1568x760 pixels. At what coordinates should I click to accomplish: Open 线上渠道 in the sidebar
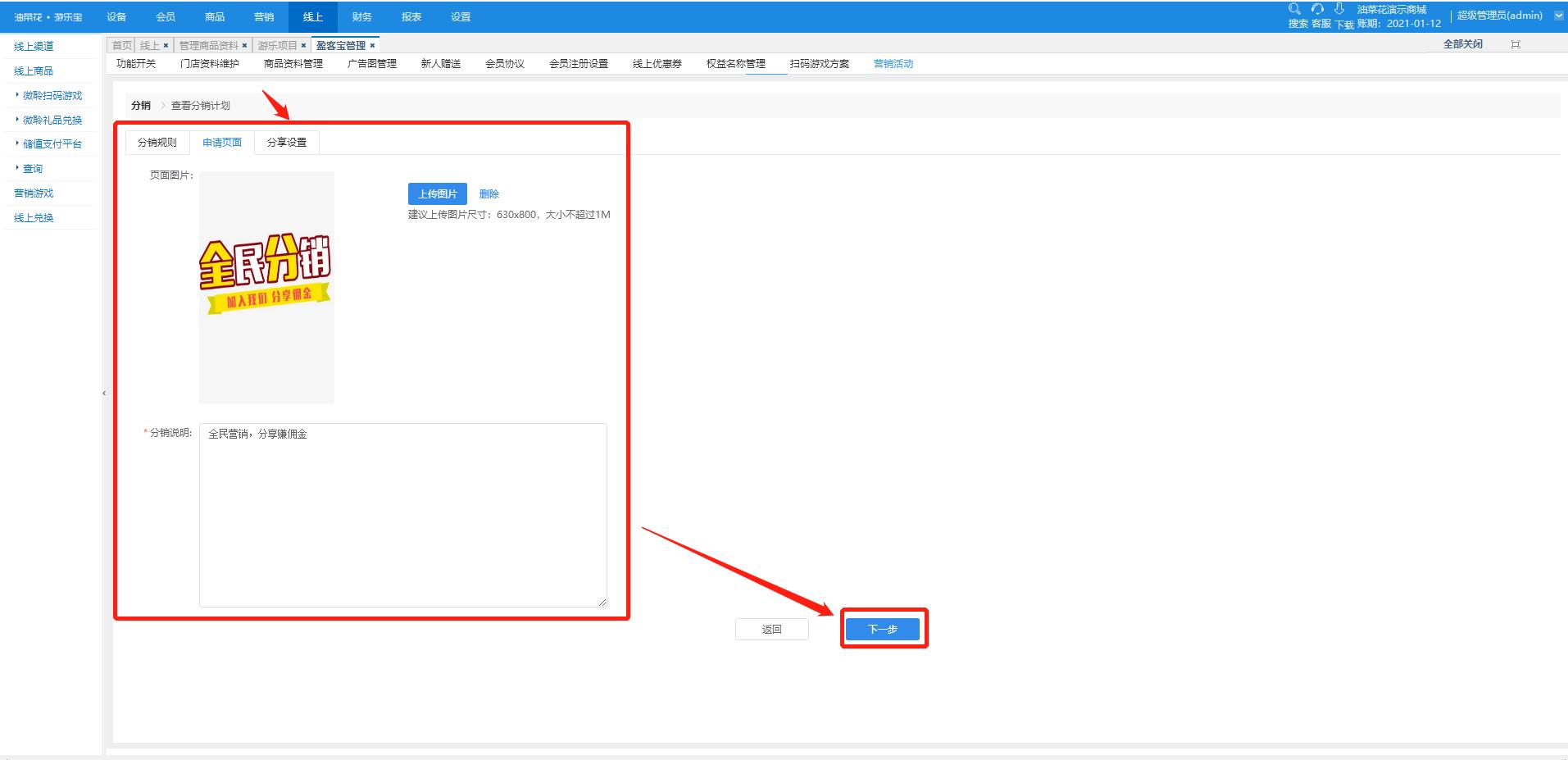[34, 47]
